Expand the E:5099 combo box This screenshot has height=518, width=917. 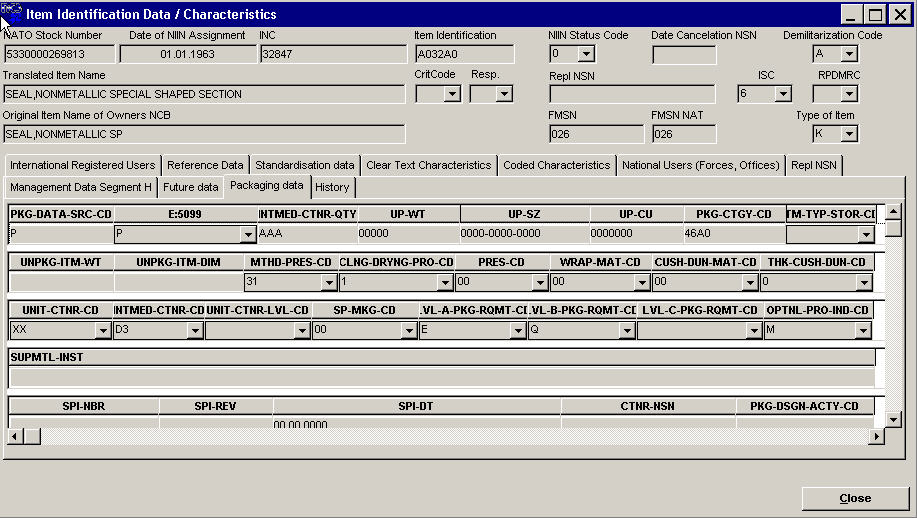pyautogui.click(x=248, y=234)
